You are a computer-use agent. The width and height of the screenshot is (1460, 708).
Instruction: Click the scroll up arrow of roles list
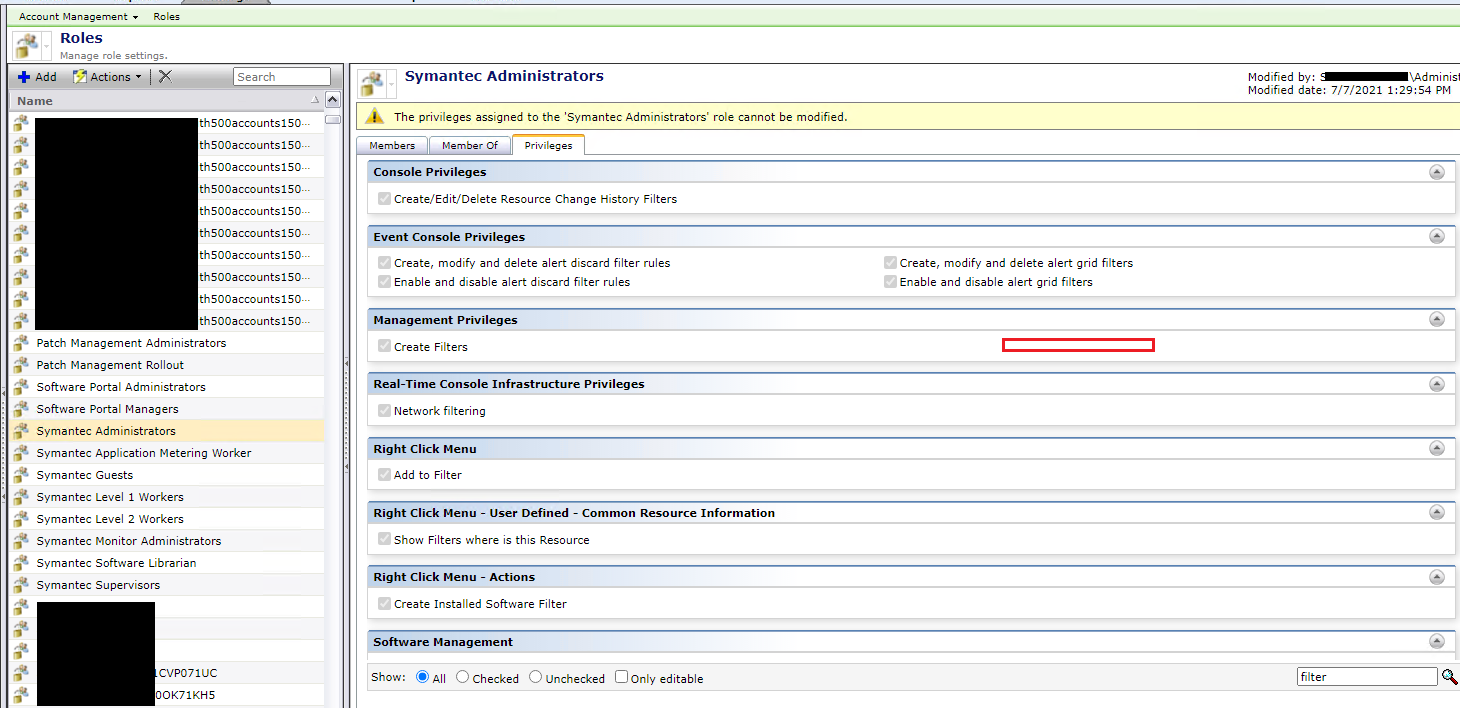pos(333,100)
